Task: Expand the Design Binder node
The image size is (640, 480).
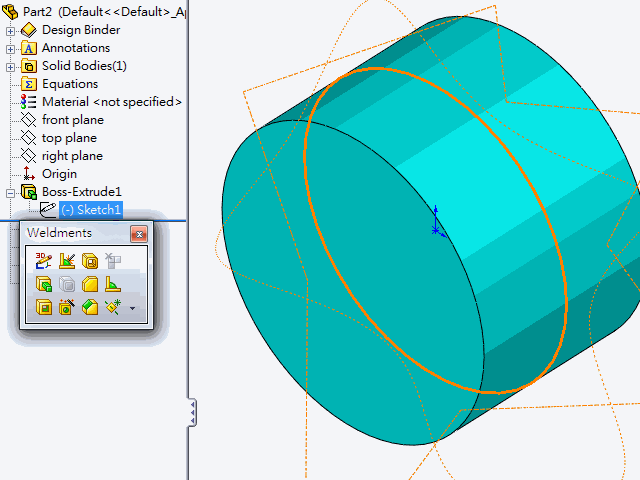Action: click(x=10, y=31)
